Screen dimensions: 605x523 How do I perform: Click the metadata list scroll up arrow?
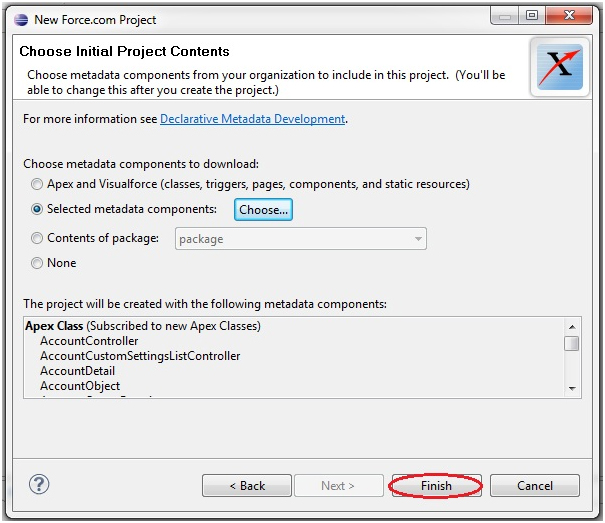(x=572, y=327)
